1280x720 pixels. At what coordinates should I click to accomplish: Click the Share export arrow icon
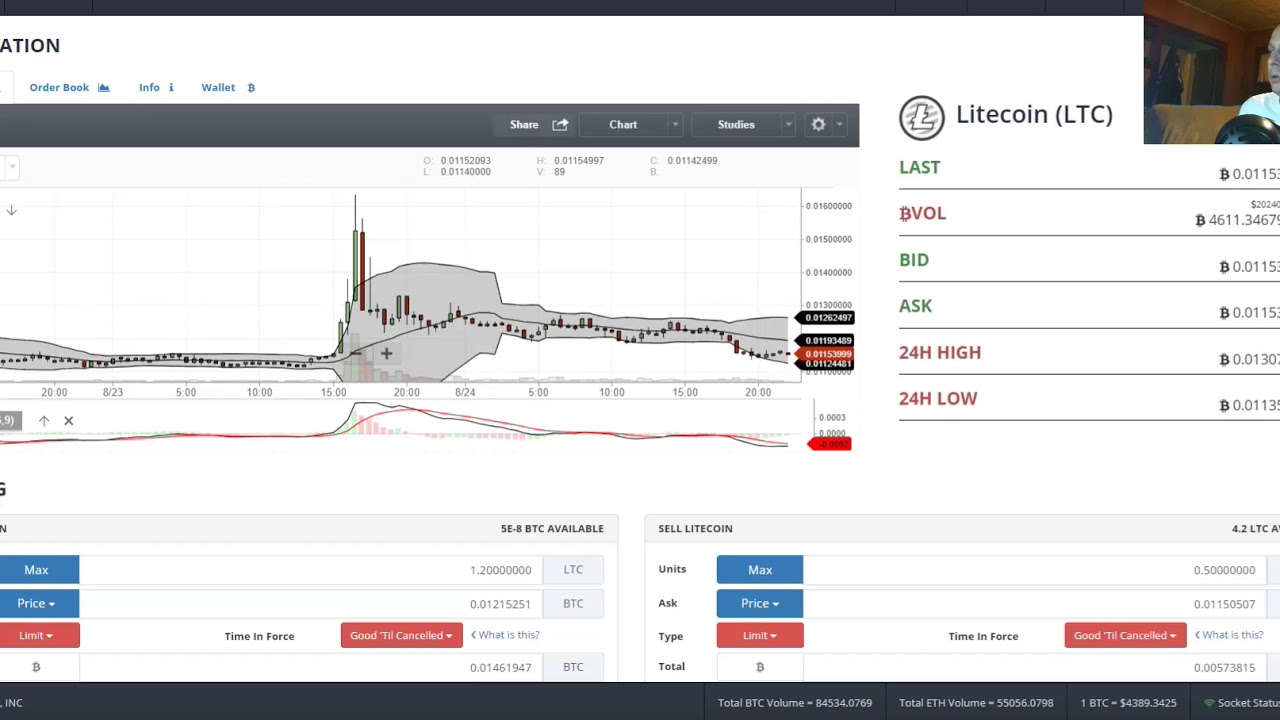click(560, 125)
